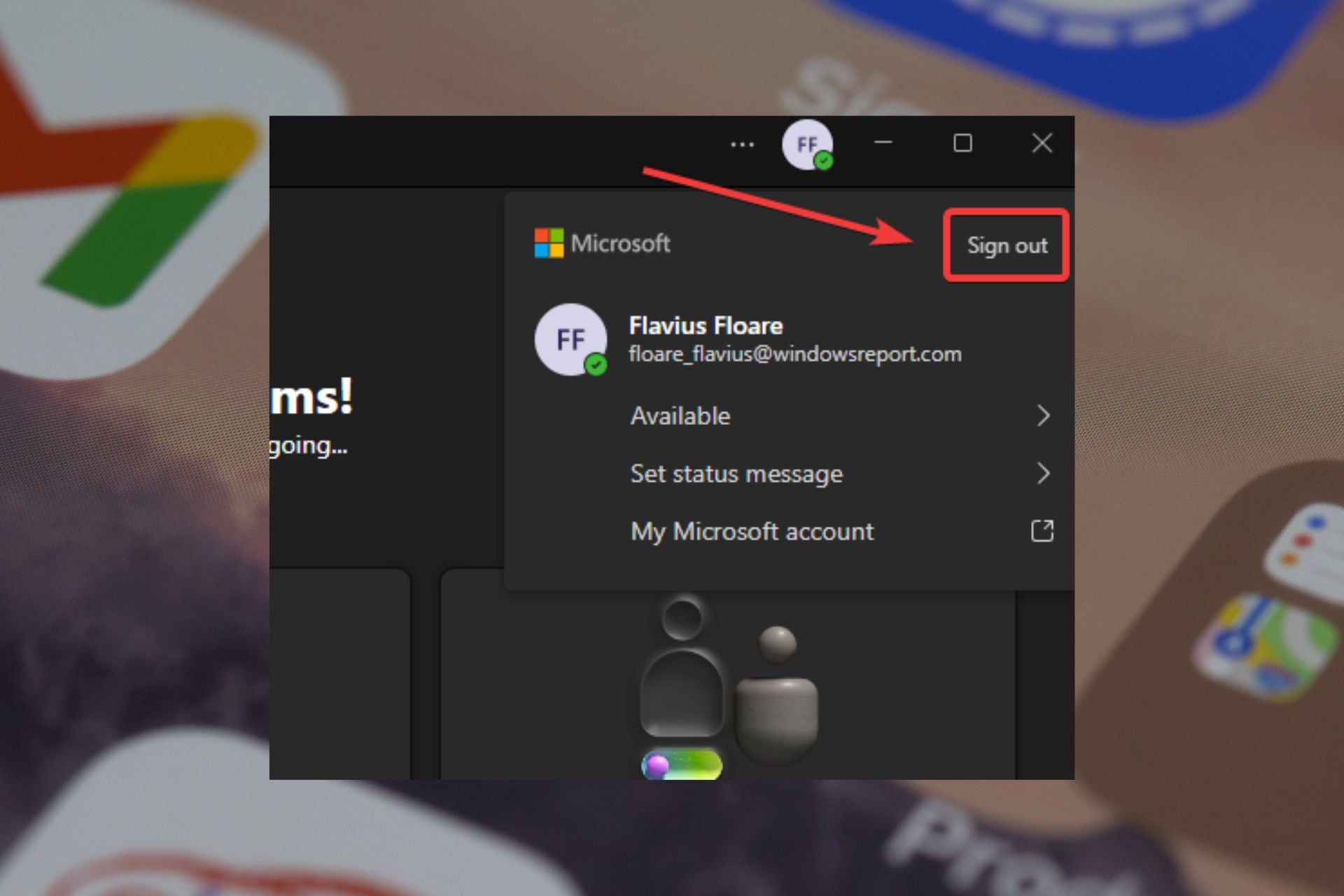
Task: Select the Set status message menu entry
Action: (x=736, y=474)
